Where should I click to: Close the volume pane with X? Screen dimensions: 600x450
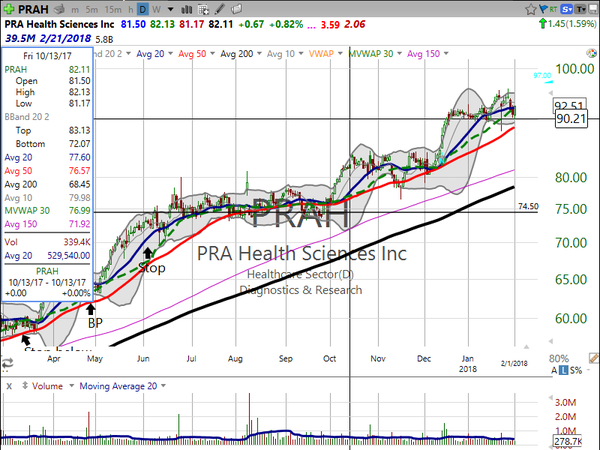(9, 386)
